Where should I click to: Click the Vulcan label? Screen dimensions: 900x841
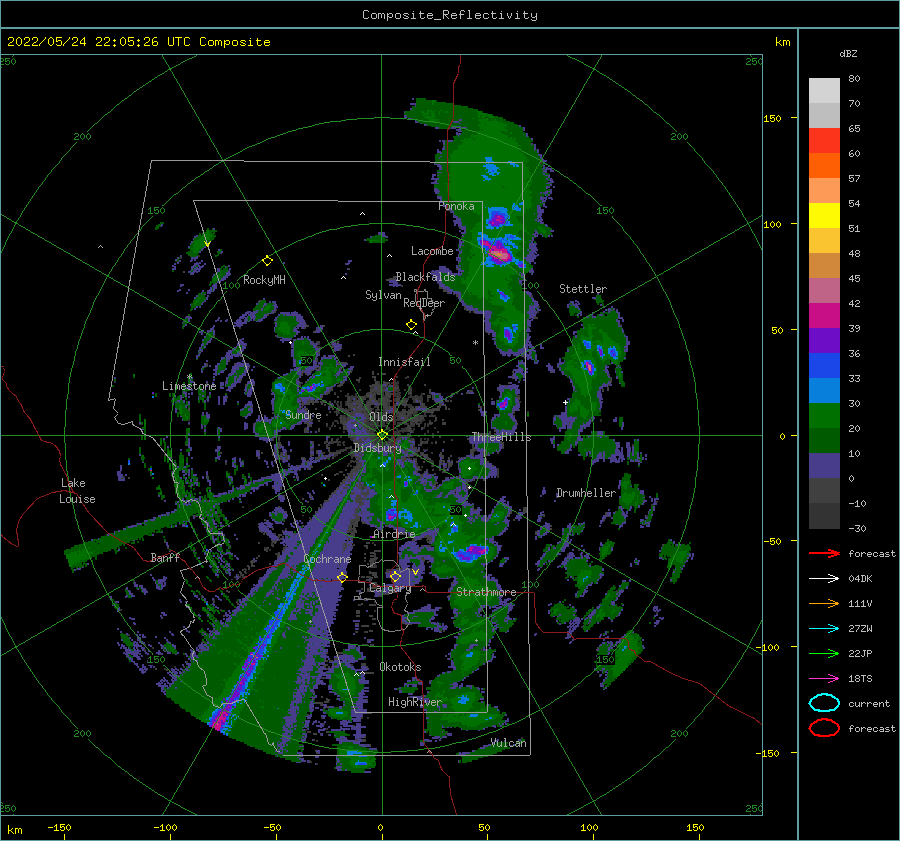508,743
